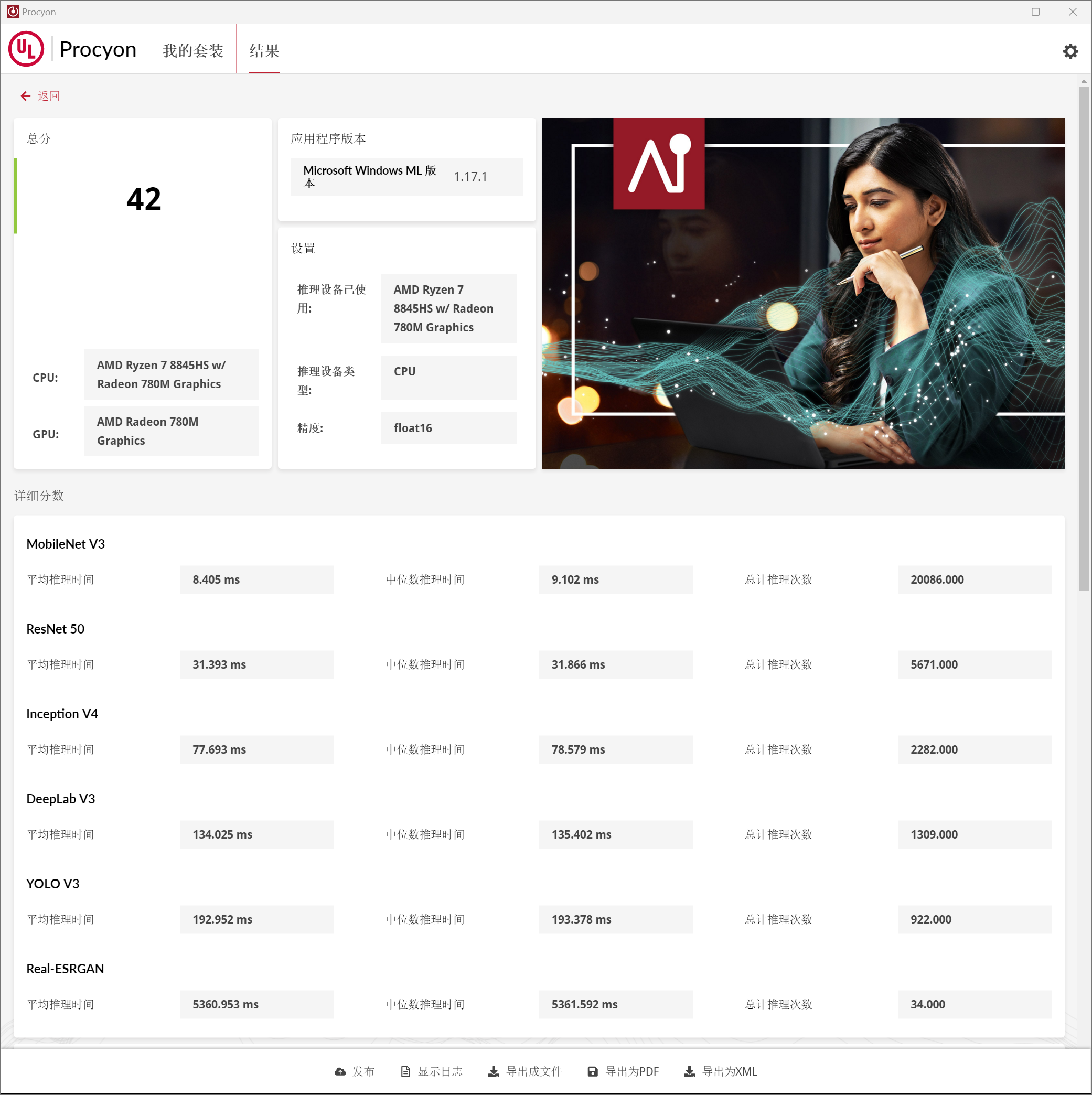Click the 设置 panel heading

click(303, 248)
